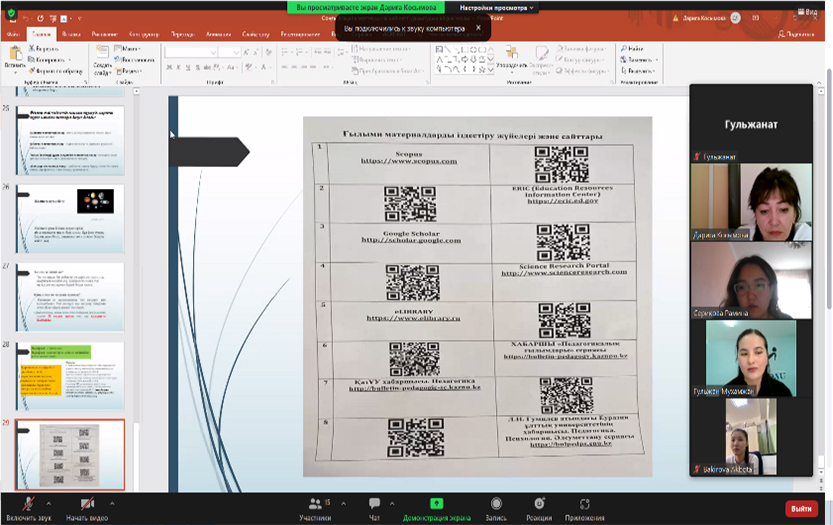This screenshot has height=525, width=833.
Task: Open the Реакции reactions icon
Action: [540, 503]
